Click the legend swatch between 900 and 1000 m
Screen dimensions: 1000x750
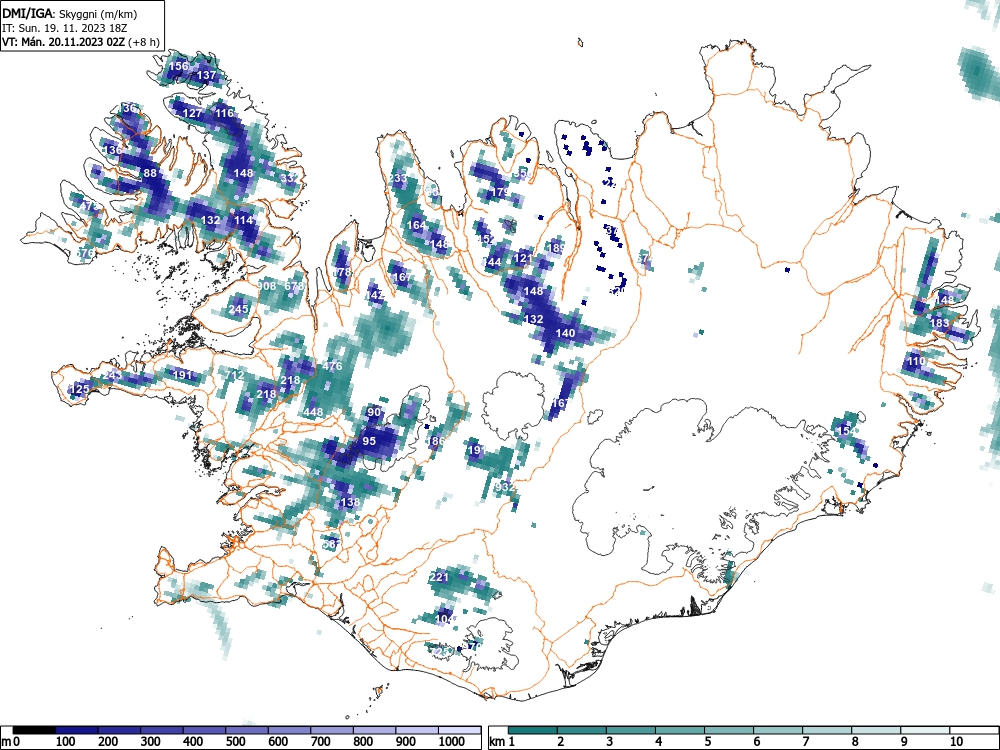[x=417, y=730]
